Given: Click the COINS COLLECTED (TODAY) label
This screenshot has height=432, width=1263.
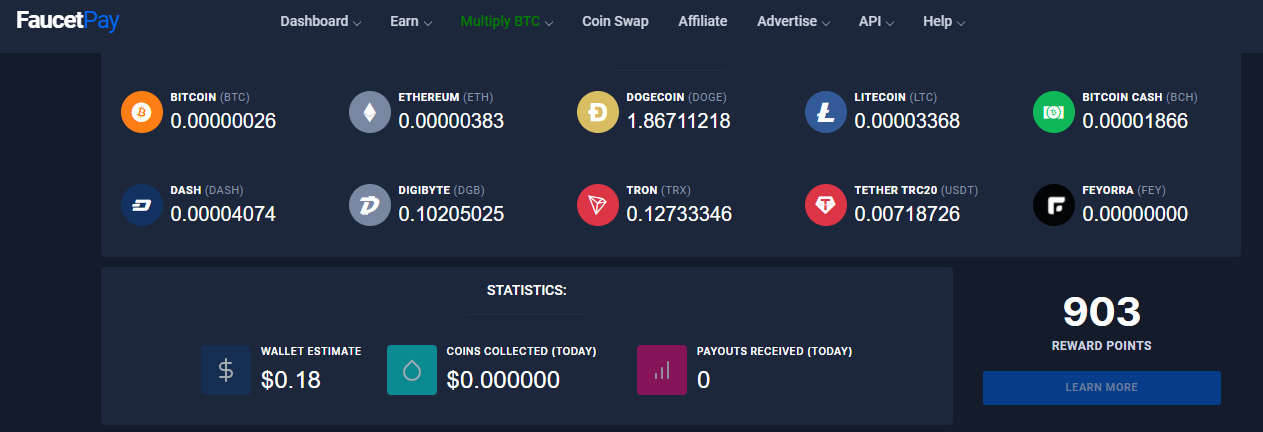Looking at the screenshot, I should 521,352.
